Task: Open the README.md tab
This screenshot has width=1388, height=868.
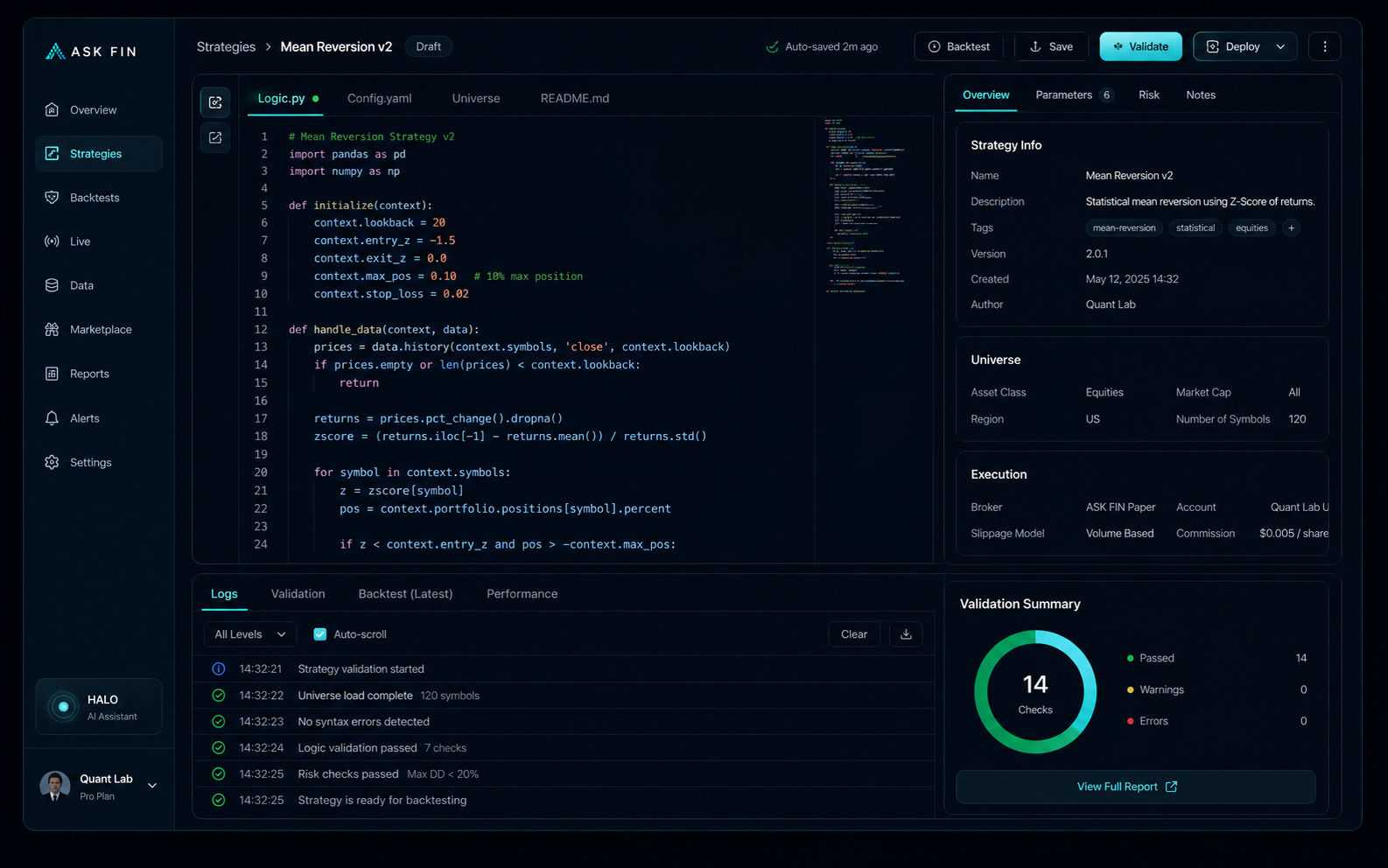Action: 575,99
